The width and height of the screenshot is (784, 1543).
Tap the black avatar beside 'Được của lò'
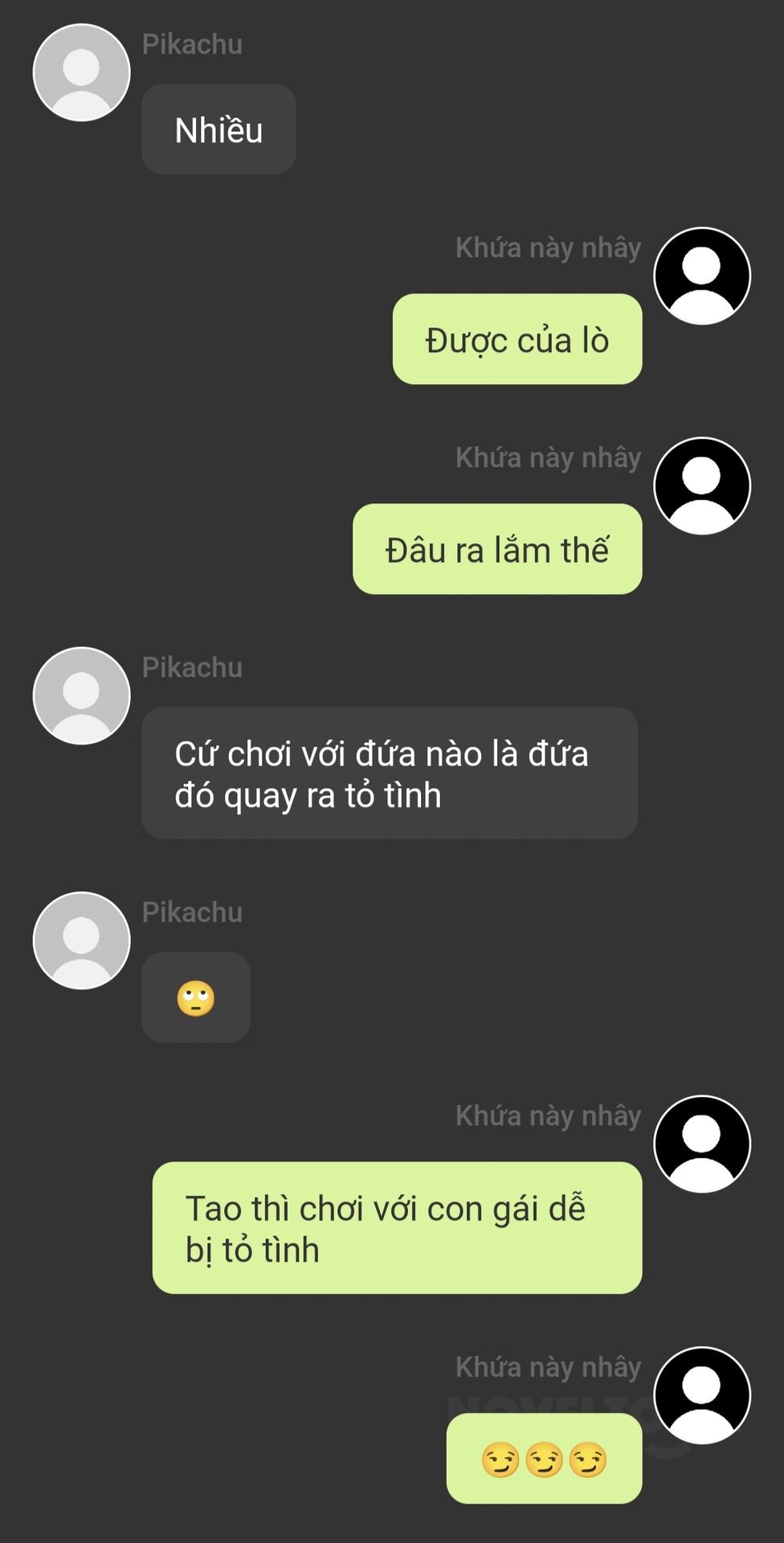(702, 276)
